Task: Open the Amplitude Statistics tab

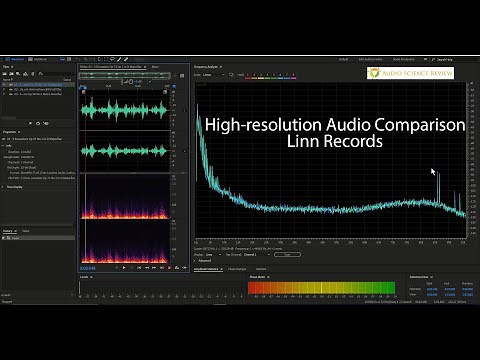Action: coord(206,269)
